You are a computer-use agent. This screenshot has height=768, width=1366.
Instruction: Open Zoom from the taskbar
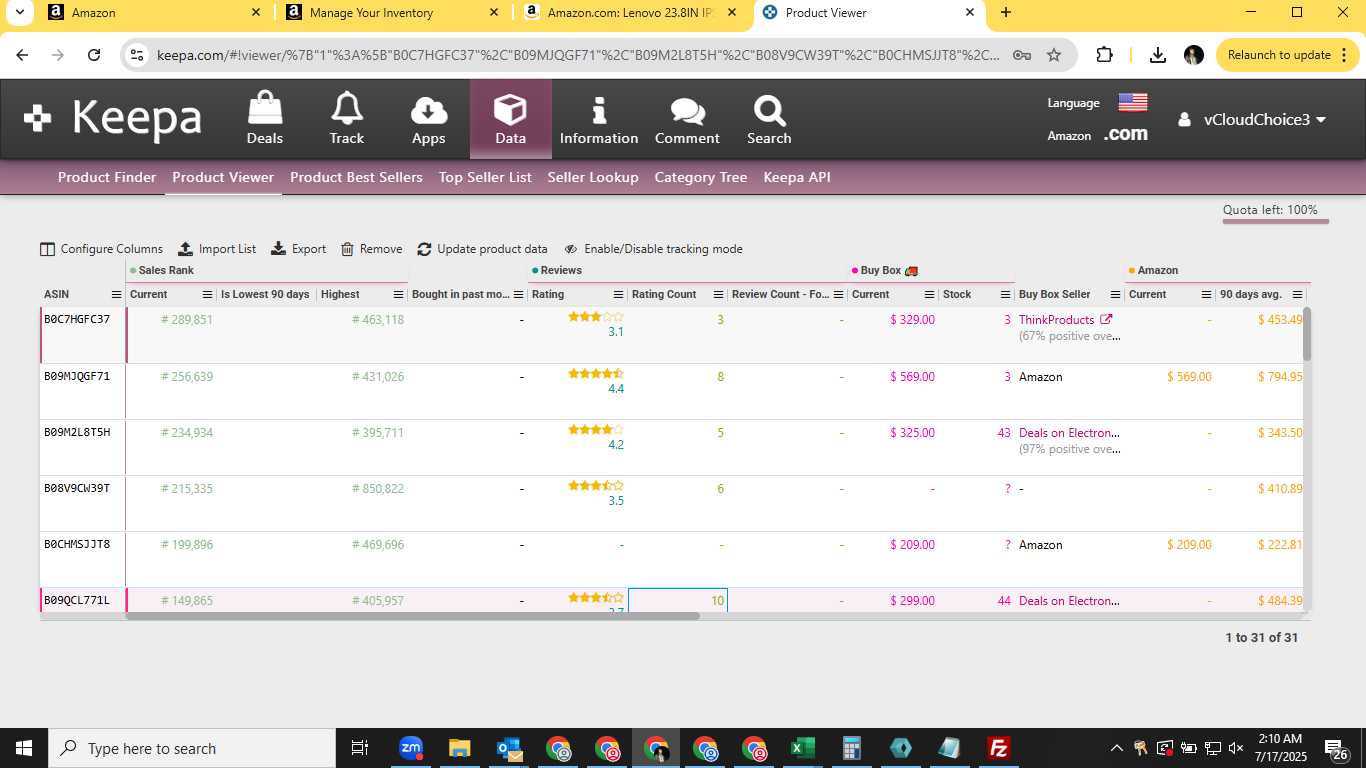[410, 748]
